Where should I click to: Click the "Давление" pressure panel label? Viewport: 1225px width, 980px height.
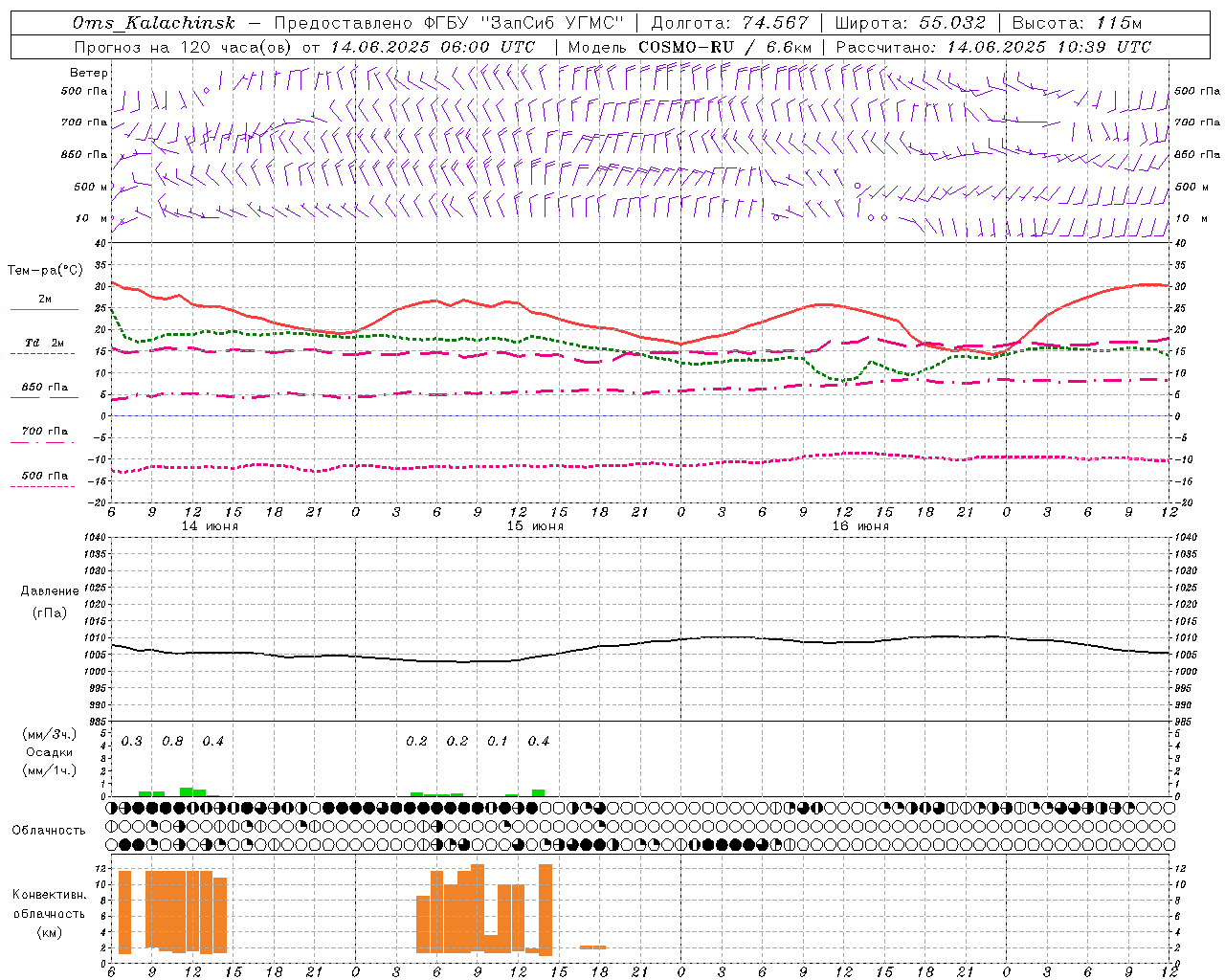coord(49,591)
